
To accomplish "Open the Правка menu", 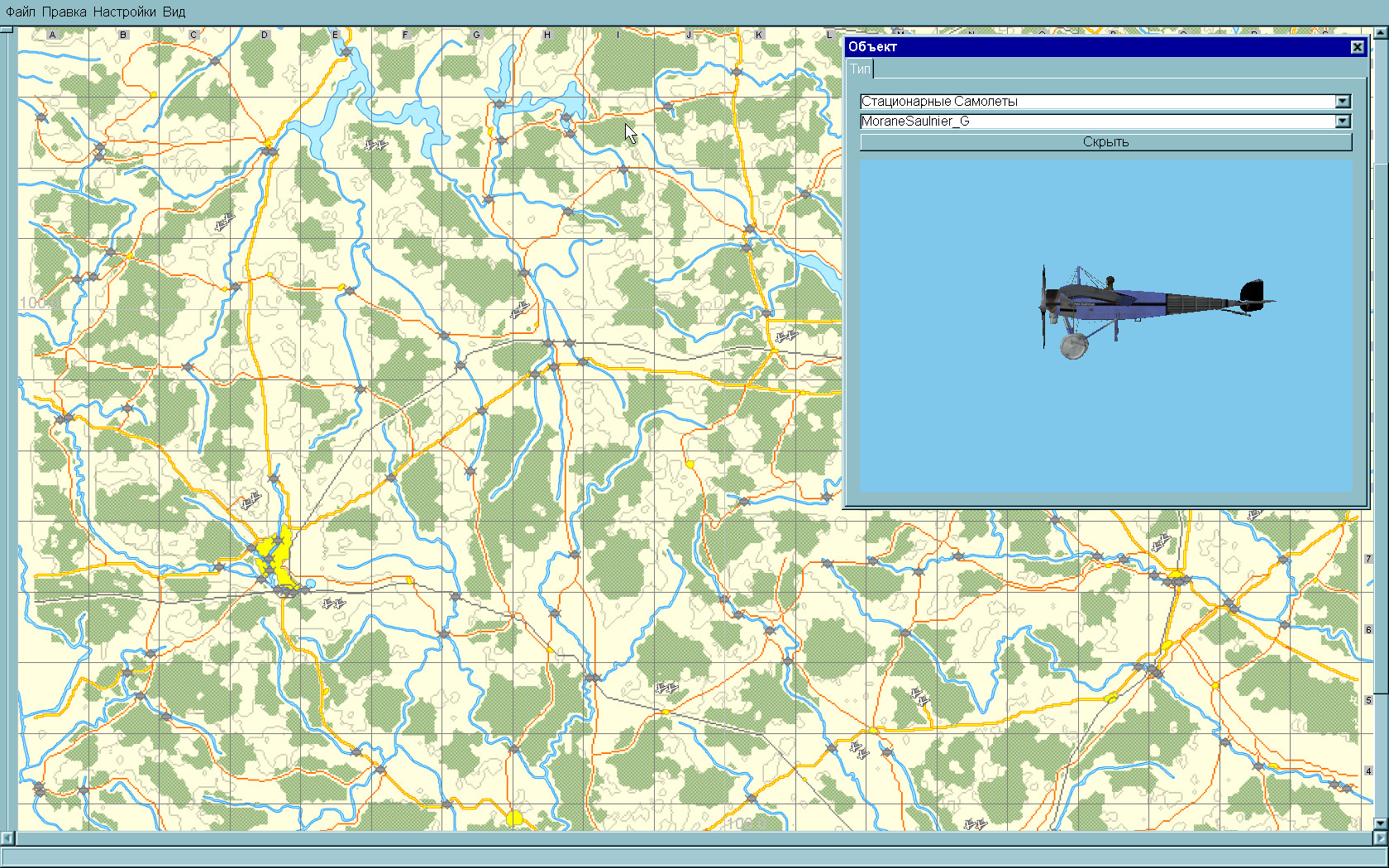I will (x=64, y=12).
